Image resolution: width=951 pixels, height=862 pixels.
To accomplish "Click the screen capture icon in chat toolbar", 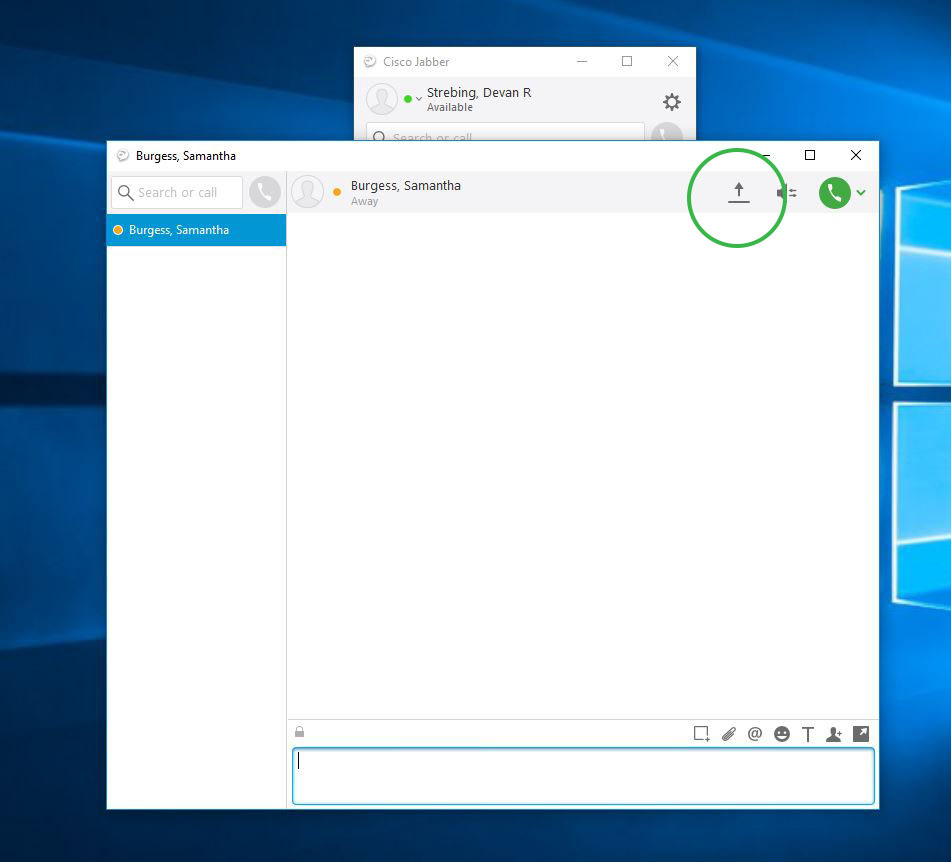I will (701, 734).
